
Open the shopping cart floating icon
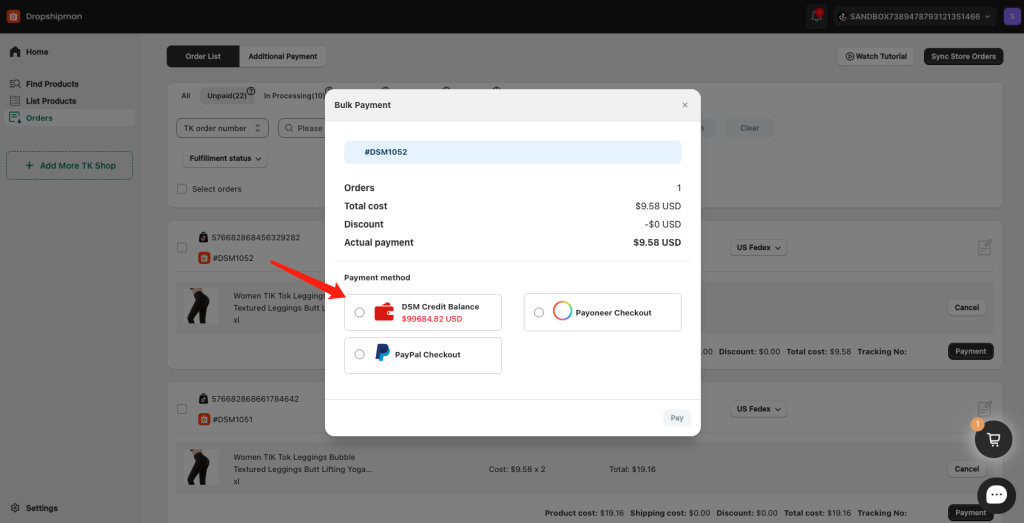click(993, 439)
